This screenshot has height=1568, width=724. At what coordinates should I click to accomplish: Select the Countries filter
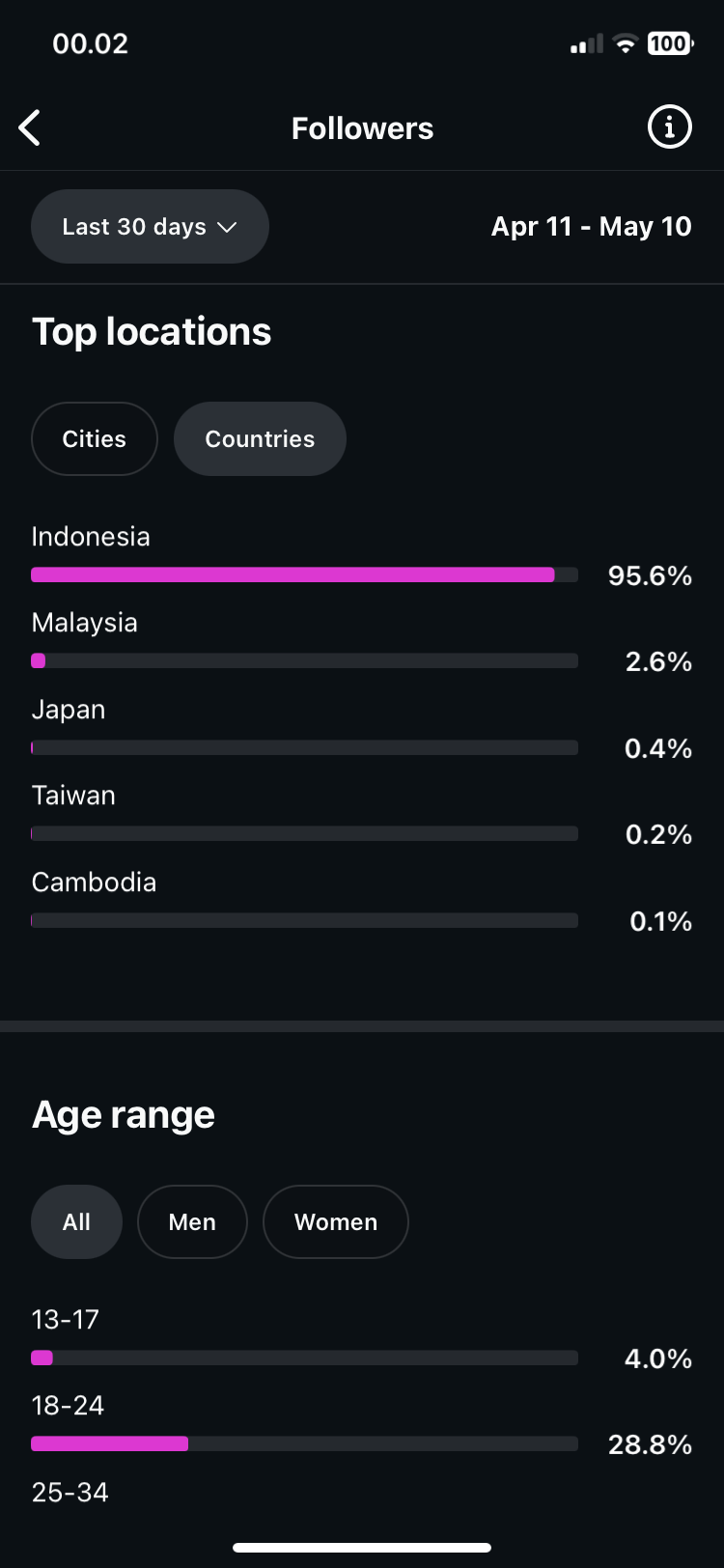point(260,438)
